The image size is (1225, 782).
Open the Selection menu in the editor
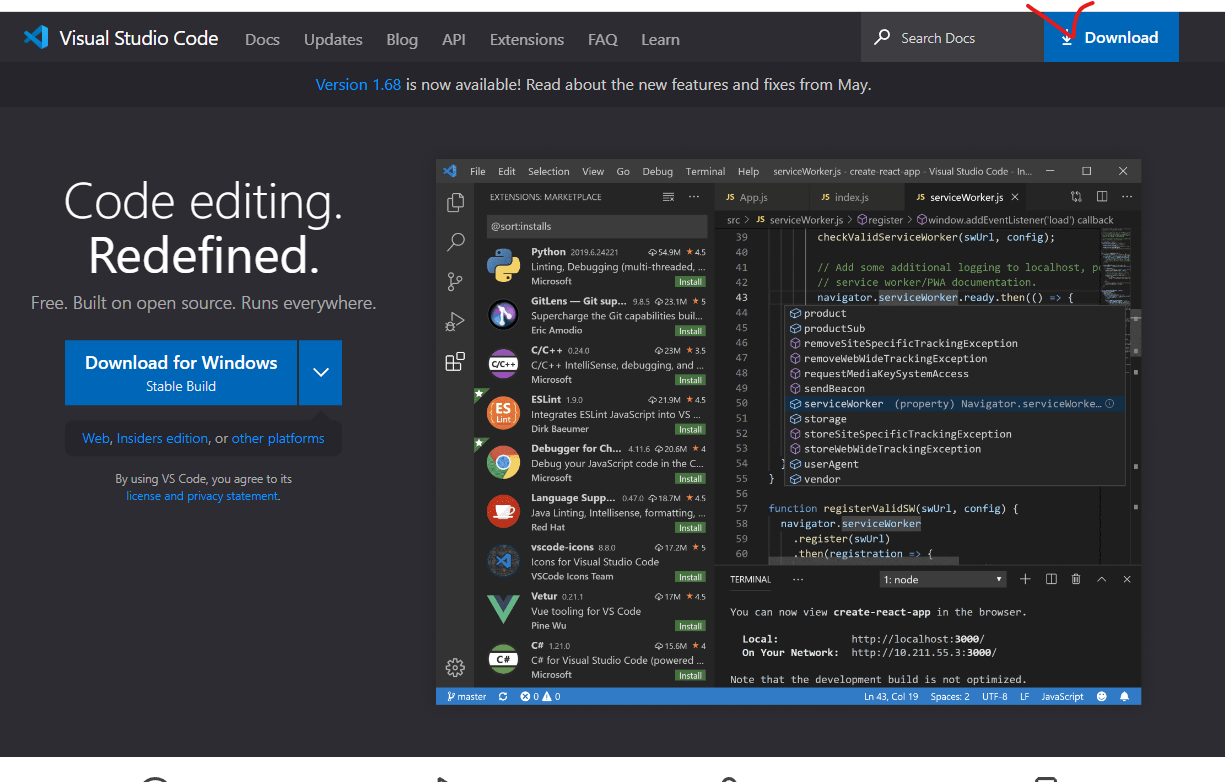tap(548, 171)
